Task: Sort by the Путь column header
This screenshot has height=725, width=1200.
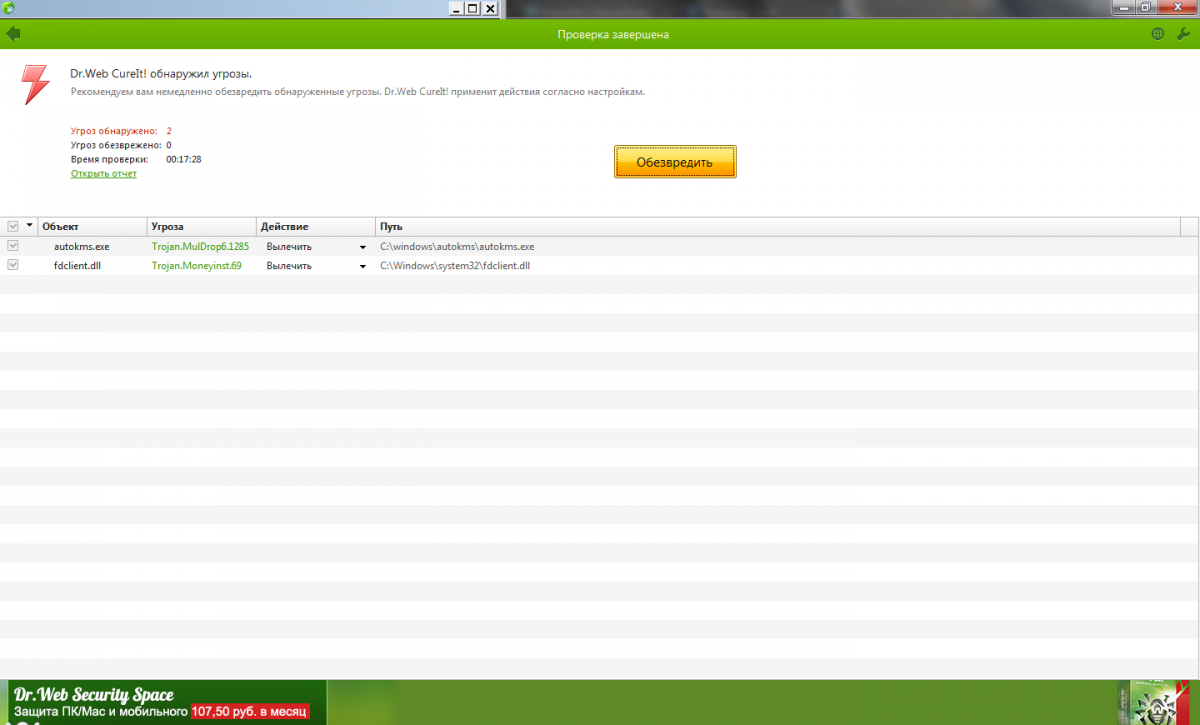Action: tap(778, 227)
